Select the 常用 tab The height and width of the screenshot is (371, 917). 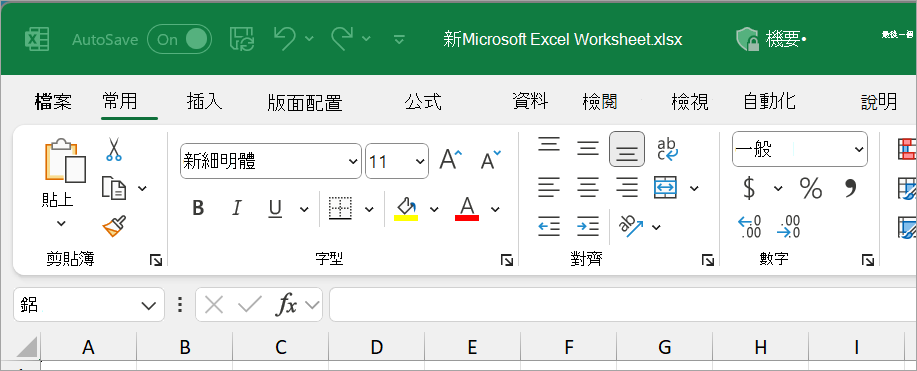(x=119, y=101)
